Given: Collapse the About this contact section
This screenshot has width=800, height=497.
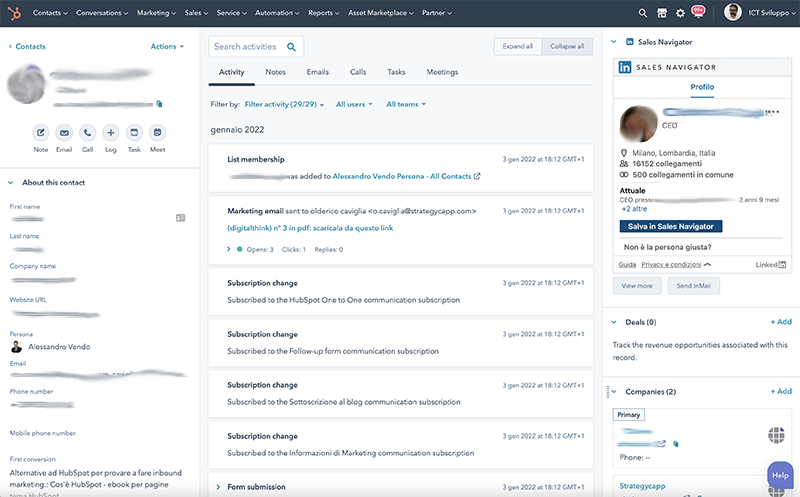Looking at the screenshot, I should point(11,183).
